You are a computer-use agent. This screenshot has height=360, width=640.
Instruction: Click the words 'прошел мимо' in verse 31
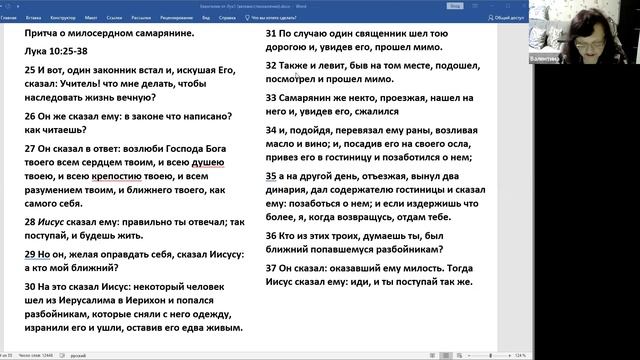(408, 47)
